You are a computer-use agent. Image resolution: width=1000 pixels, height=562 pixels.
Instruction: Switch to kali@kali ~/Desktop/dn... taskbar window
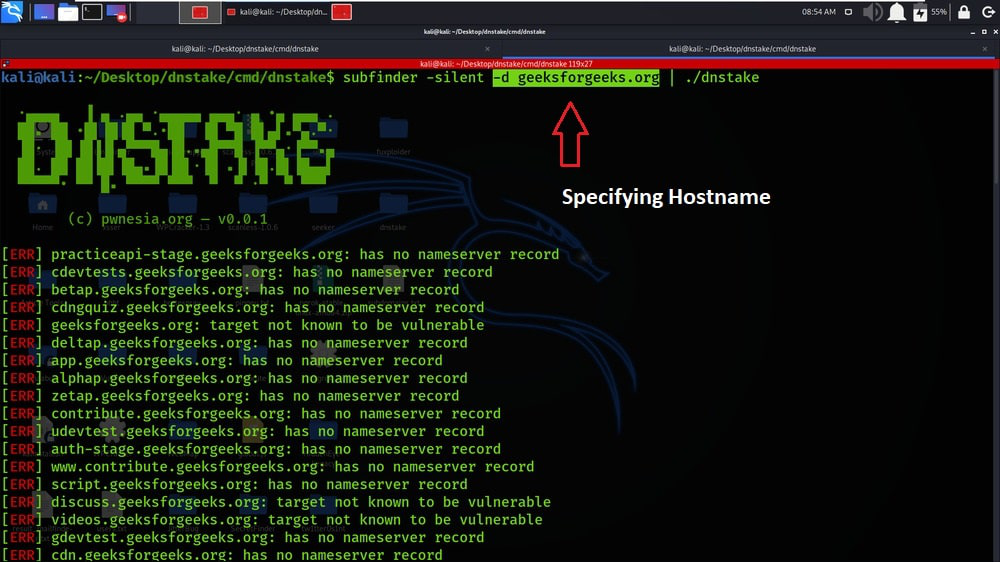pyautogui.click(x=277, y=12)
